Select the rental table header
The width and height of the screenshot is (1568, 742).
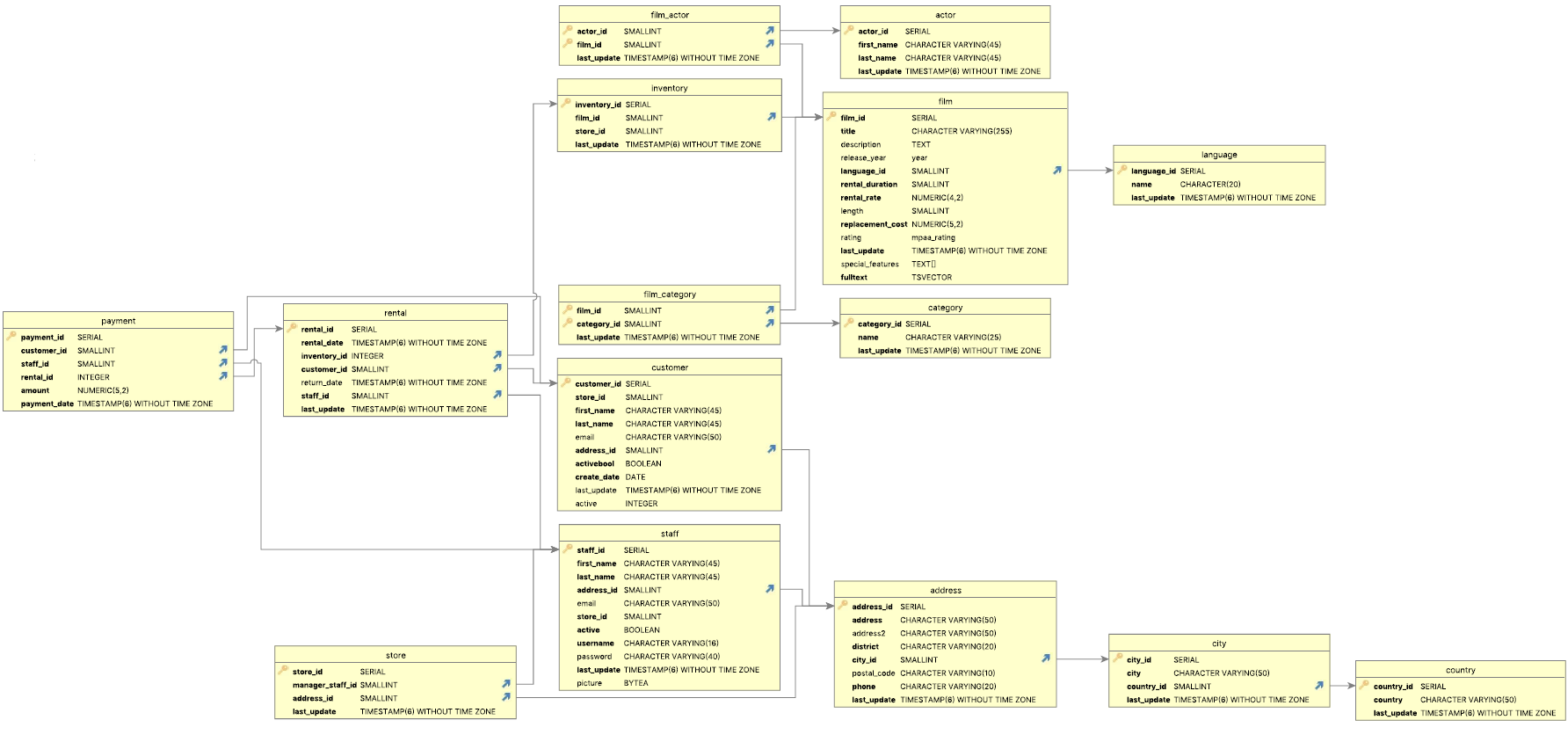(396, 313)
